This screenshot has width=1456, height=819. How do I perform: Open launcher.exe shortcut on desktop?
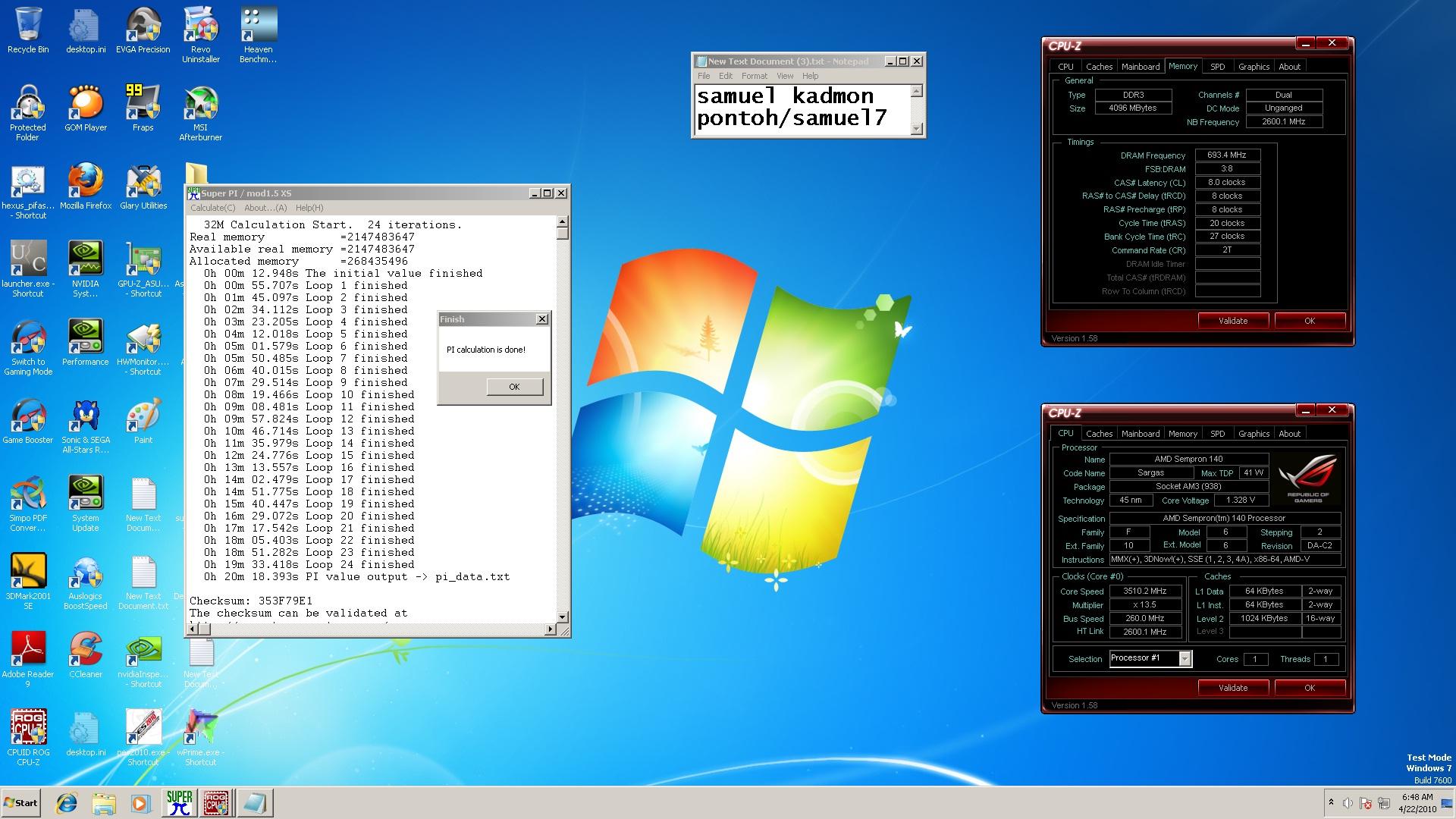(x=28, y=269)
